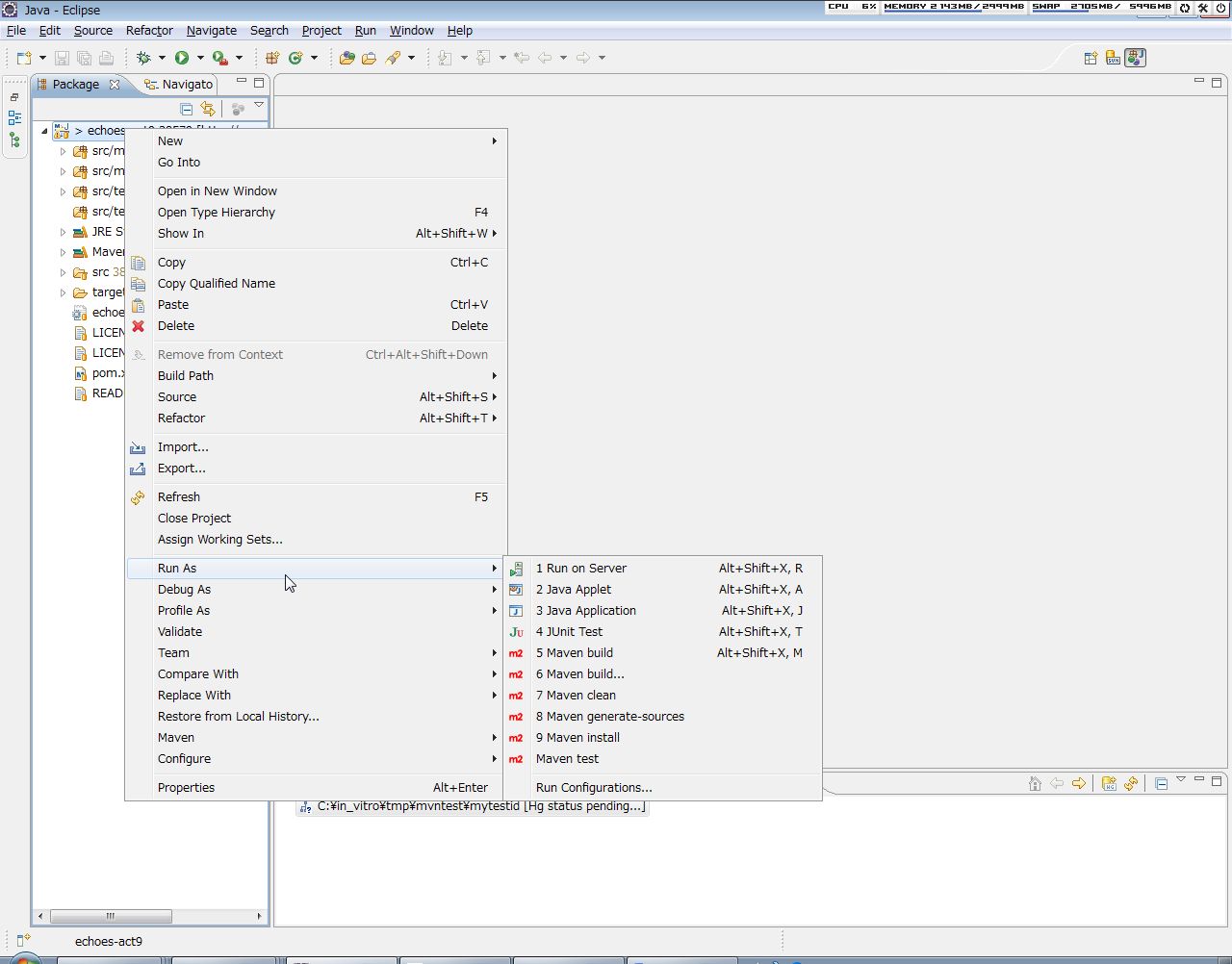The width and height of the screenshot is (1232, 964).
Task: Select '5 Maven build' in Run As submenu
Action: (662, 653)
